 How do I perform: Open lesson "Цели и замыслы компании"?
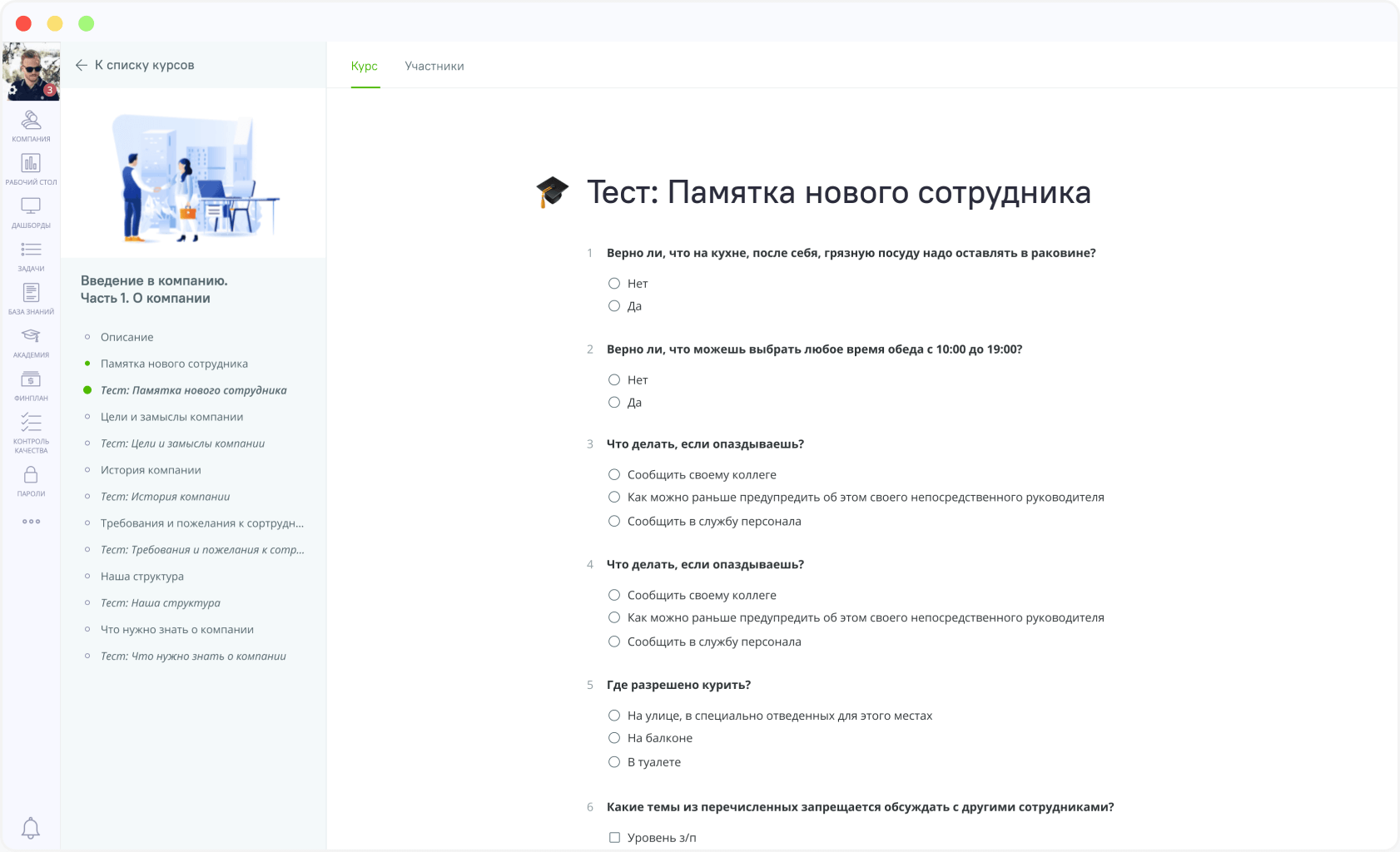click(171, 417)
